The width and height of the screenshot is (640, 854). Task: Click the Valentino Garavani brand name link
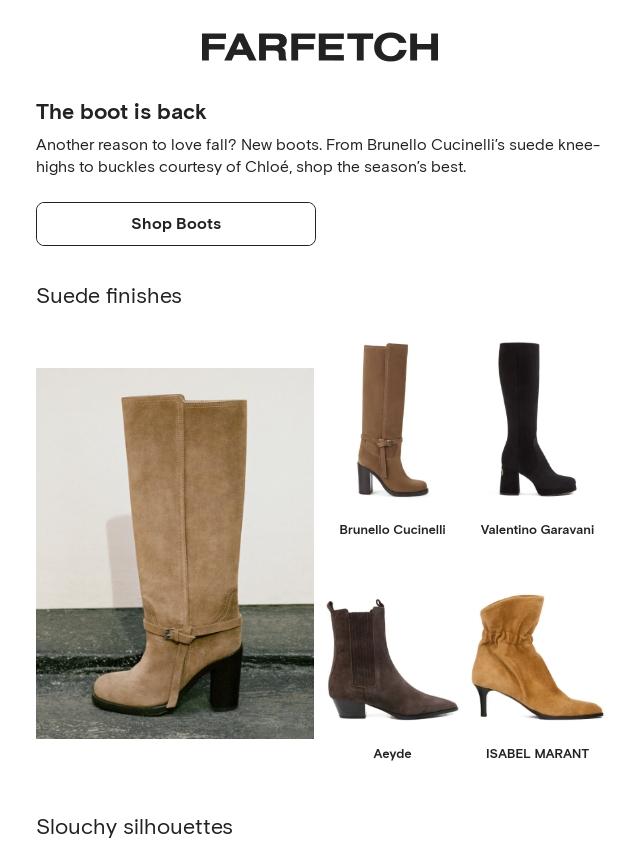click(x=537, y=529)
